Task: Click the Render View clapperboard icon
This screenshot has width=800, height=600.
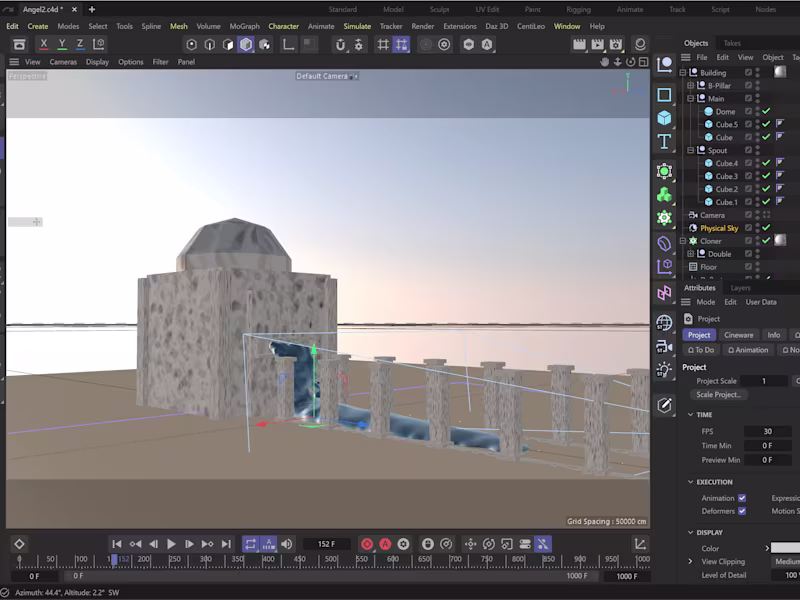Action: pyautogui.click(x=579, y=45)
